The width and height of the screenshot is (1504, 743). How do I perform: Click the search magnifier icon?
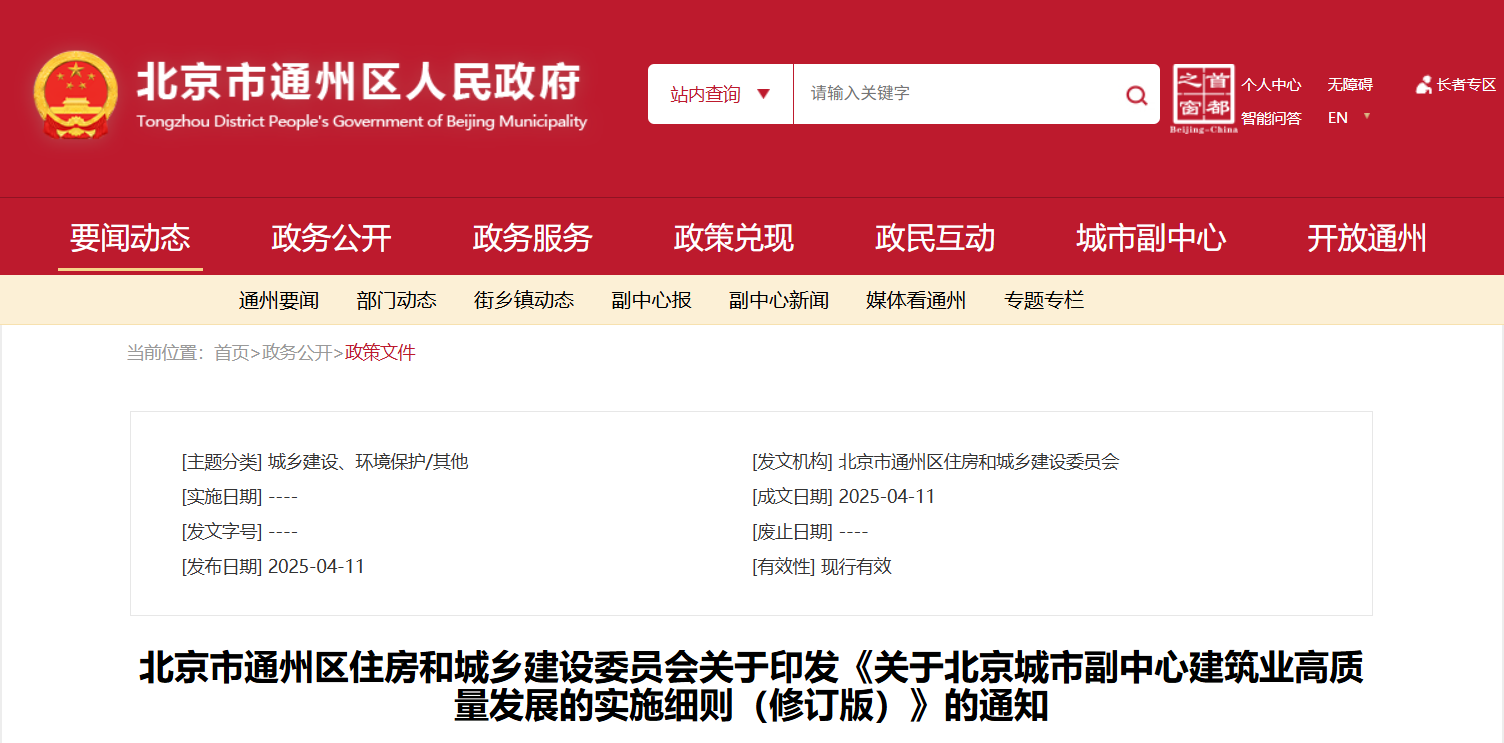click(1136, 95)
